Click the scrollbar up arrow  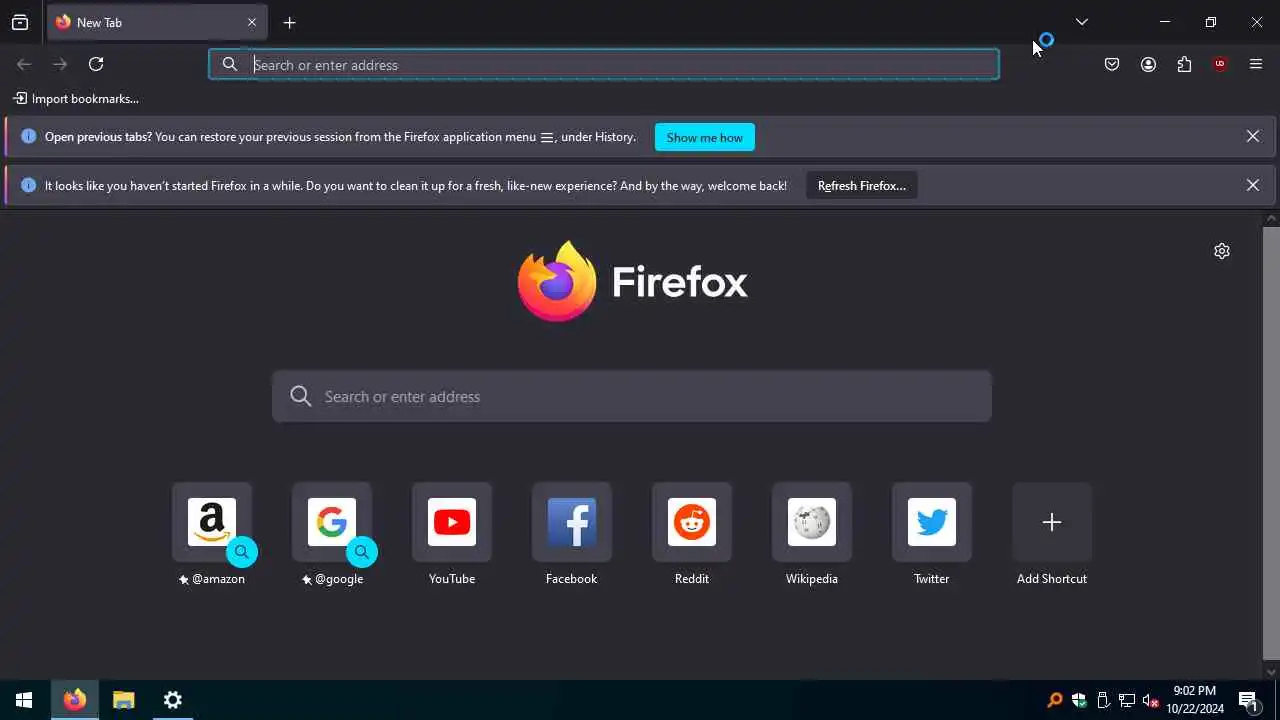[1271, 218]
